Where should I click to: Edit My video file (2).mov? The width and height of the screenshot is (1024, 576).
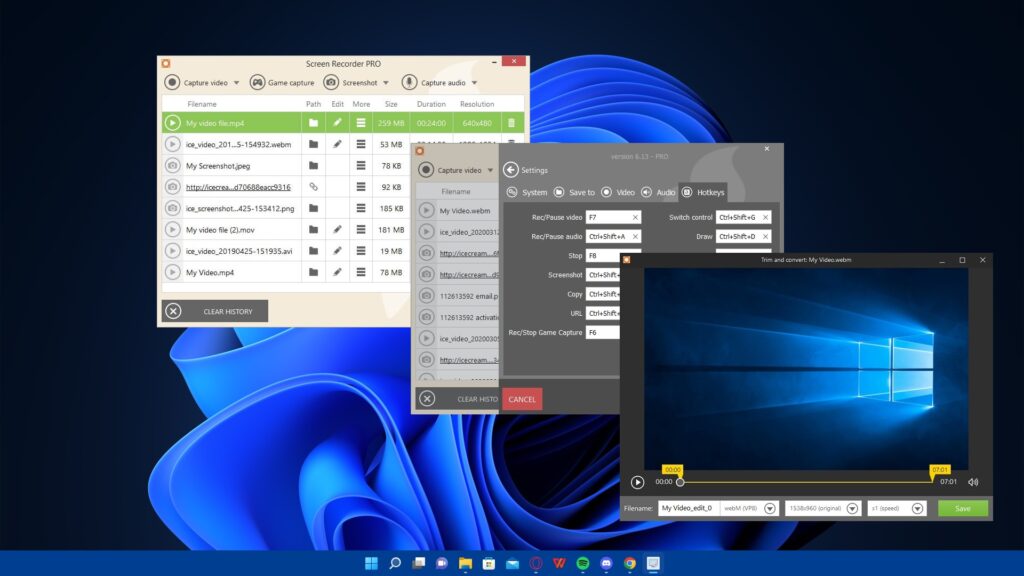(x=337, y=229)
